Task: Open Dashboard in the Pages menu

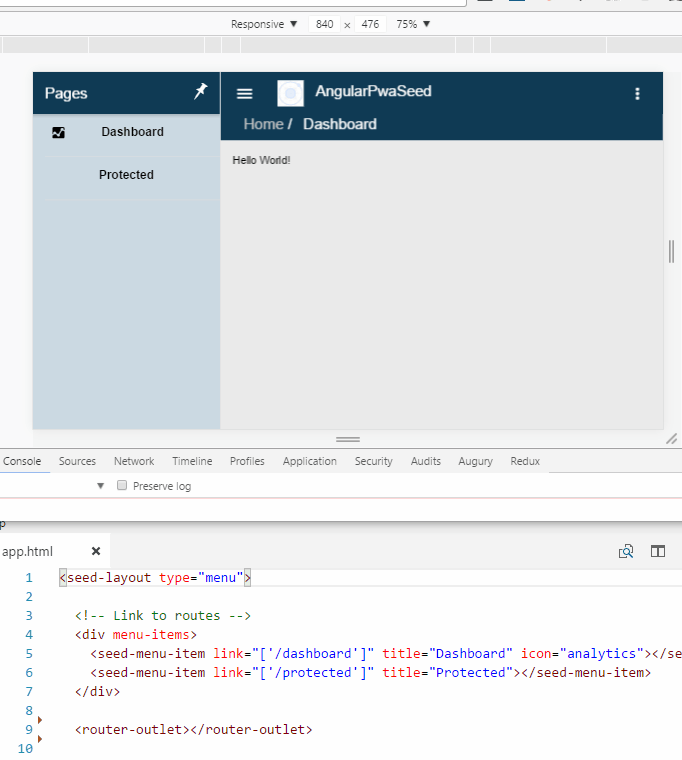Action: [132, 132]
